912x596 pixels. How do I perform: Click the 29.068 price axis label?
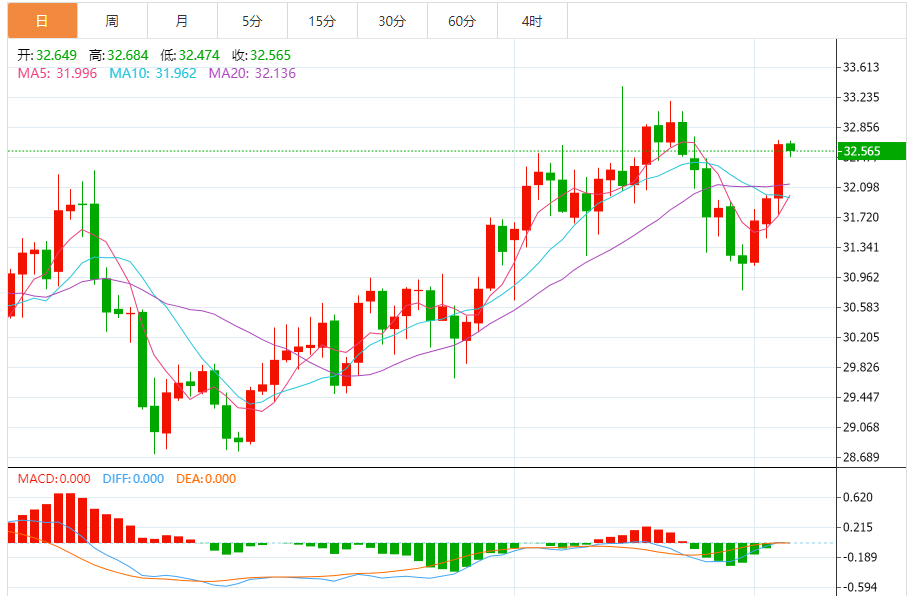click(861, 427)
